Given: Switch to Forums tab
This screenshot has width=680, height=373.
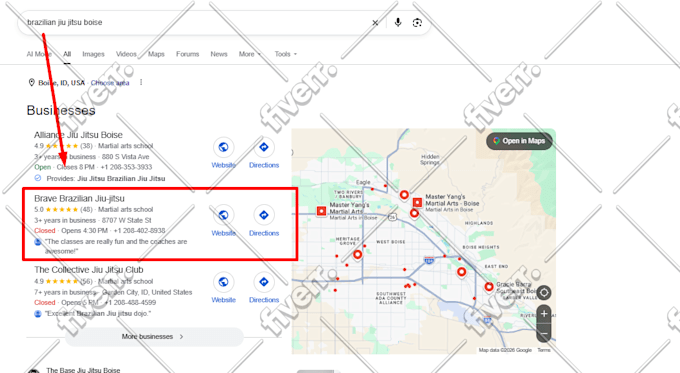Looking at the screenshot, I should (x=187, y=54).
